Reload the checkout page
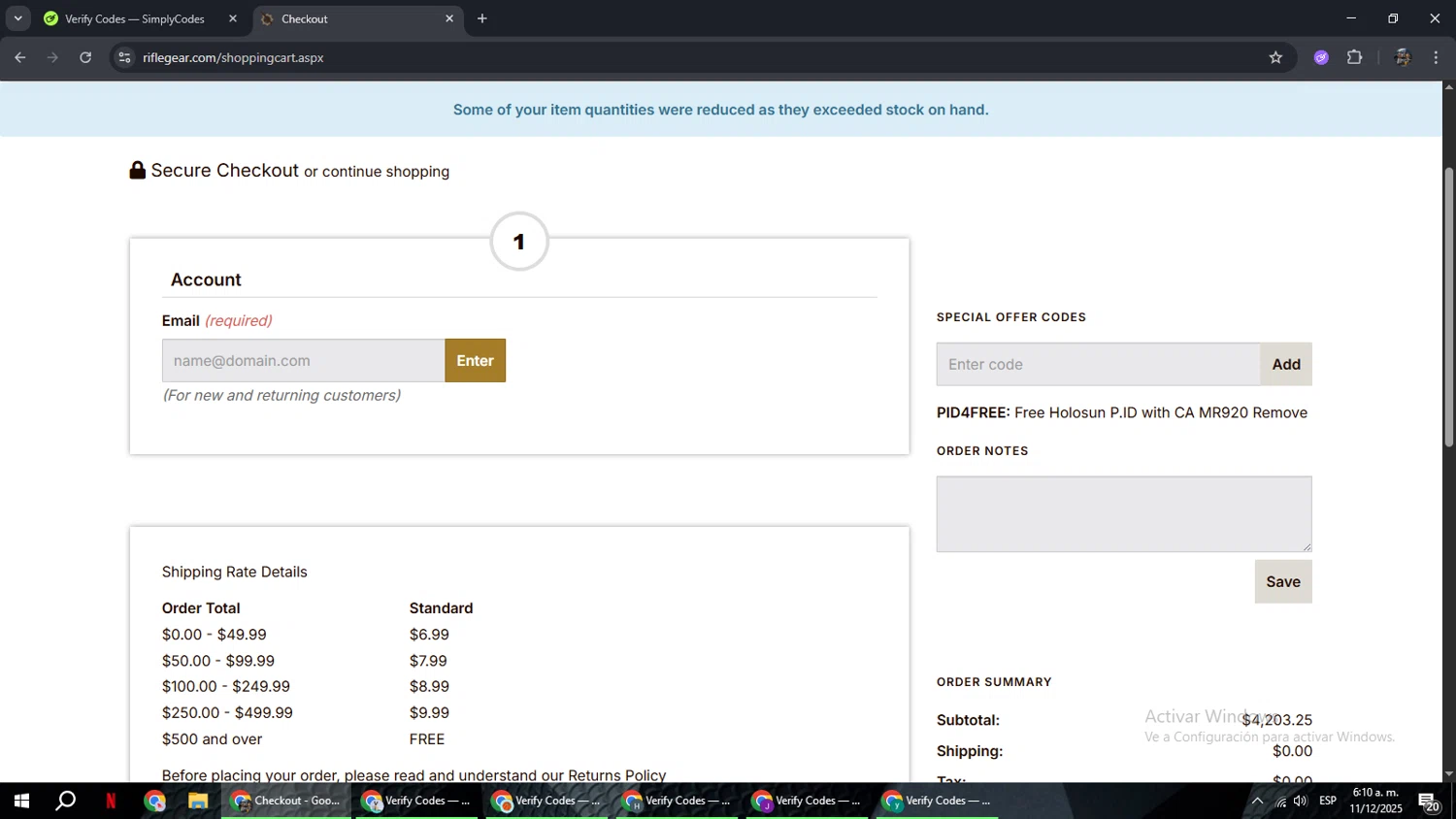This screenshot has height=819, width=1456. (x=85, y=57)
